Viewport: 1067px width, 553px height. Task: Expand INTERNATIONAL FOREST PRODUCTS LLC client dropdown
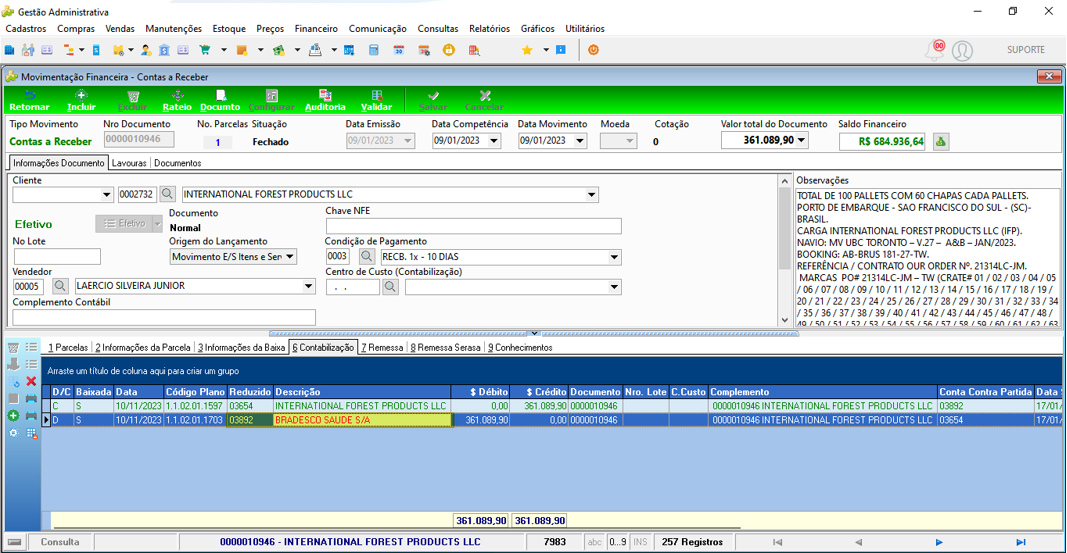click(591, 195)
